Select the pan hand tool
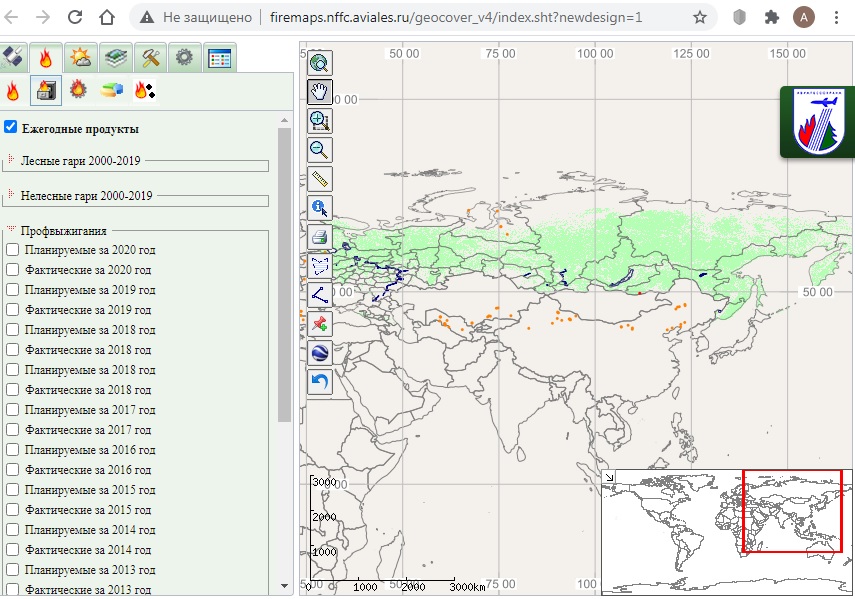The width and height of the screenshot is (855, 599). (319, 92)
